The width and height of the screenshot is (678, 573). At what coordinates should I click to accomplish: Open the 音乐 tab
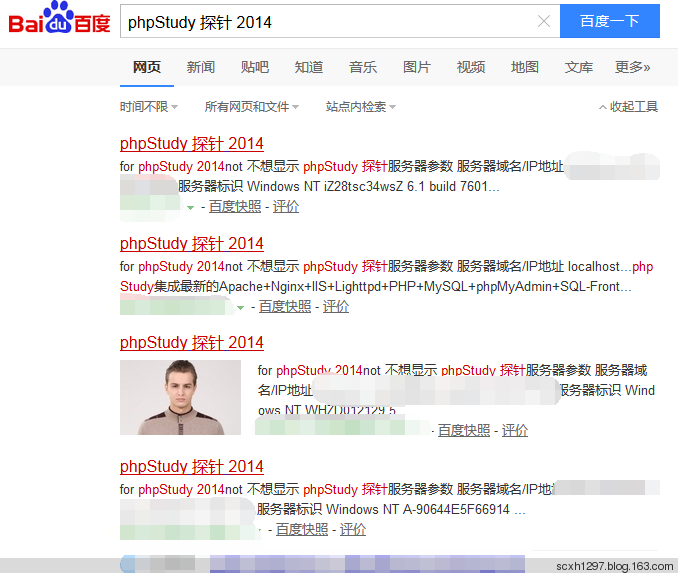[363, 67]
